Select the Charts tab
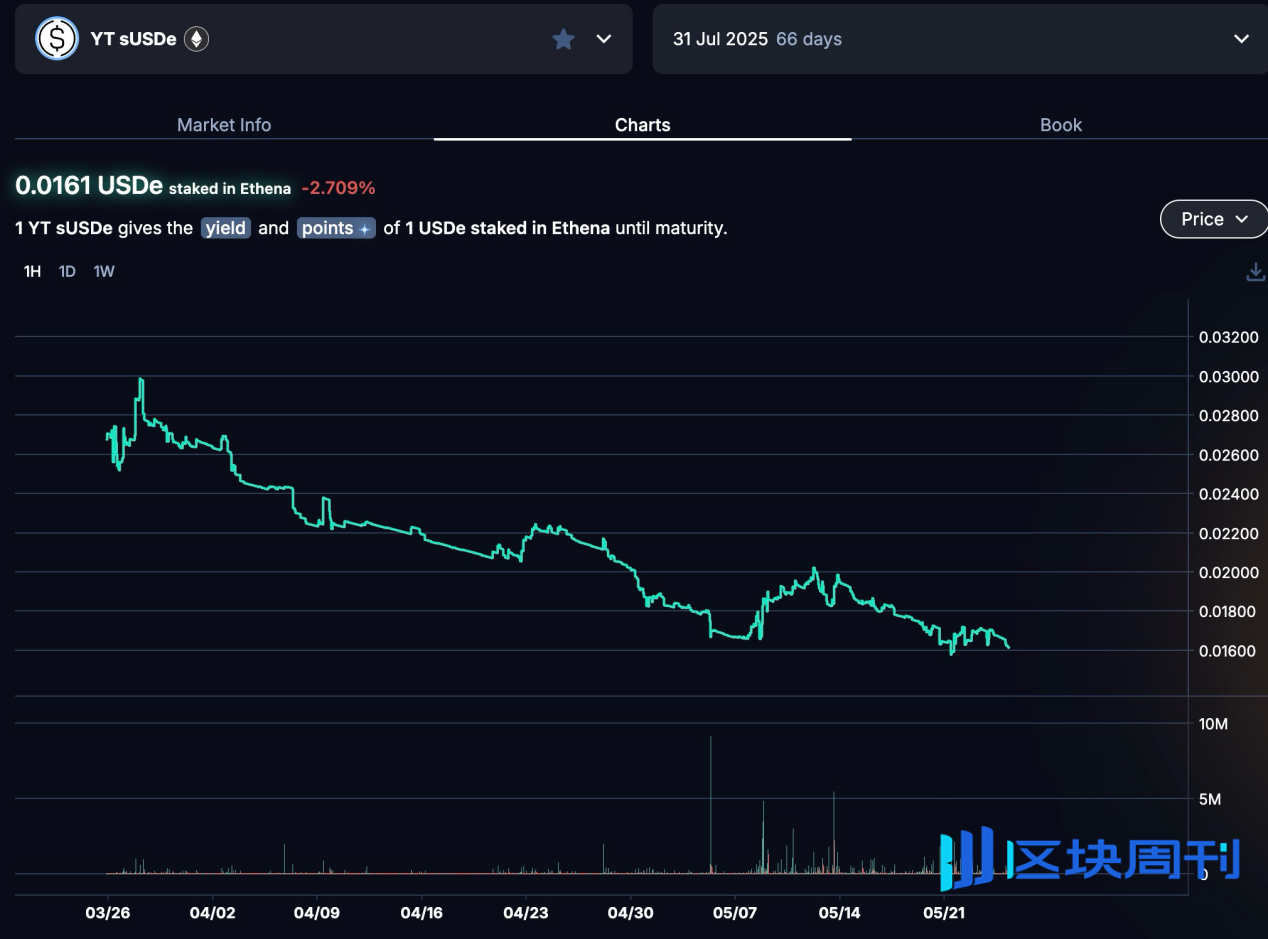This screenshot has height=939, width=1268. (x=643, y=125)
